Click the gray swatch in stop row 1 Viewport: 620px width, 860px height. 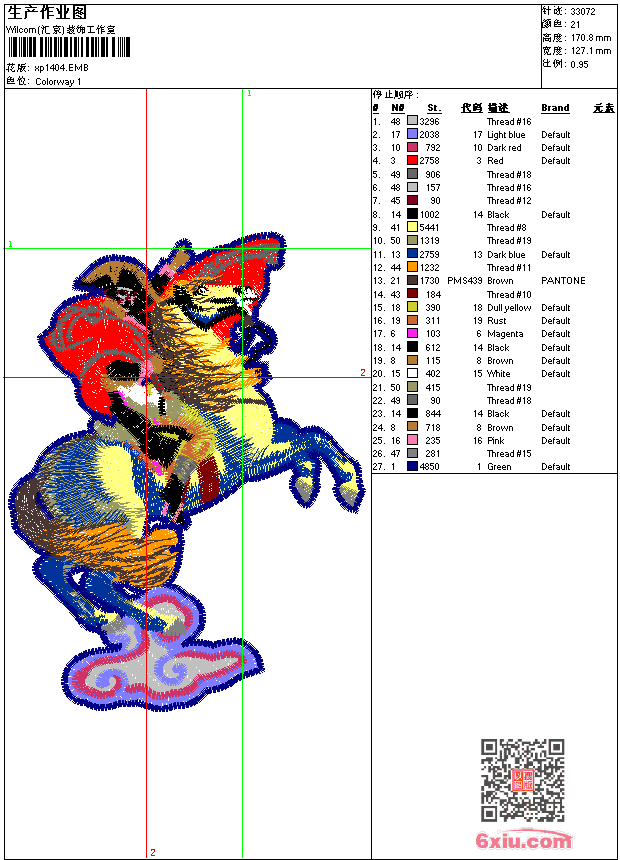(x=412, y=121)
